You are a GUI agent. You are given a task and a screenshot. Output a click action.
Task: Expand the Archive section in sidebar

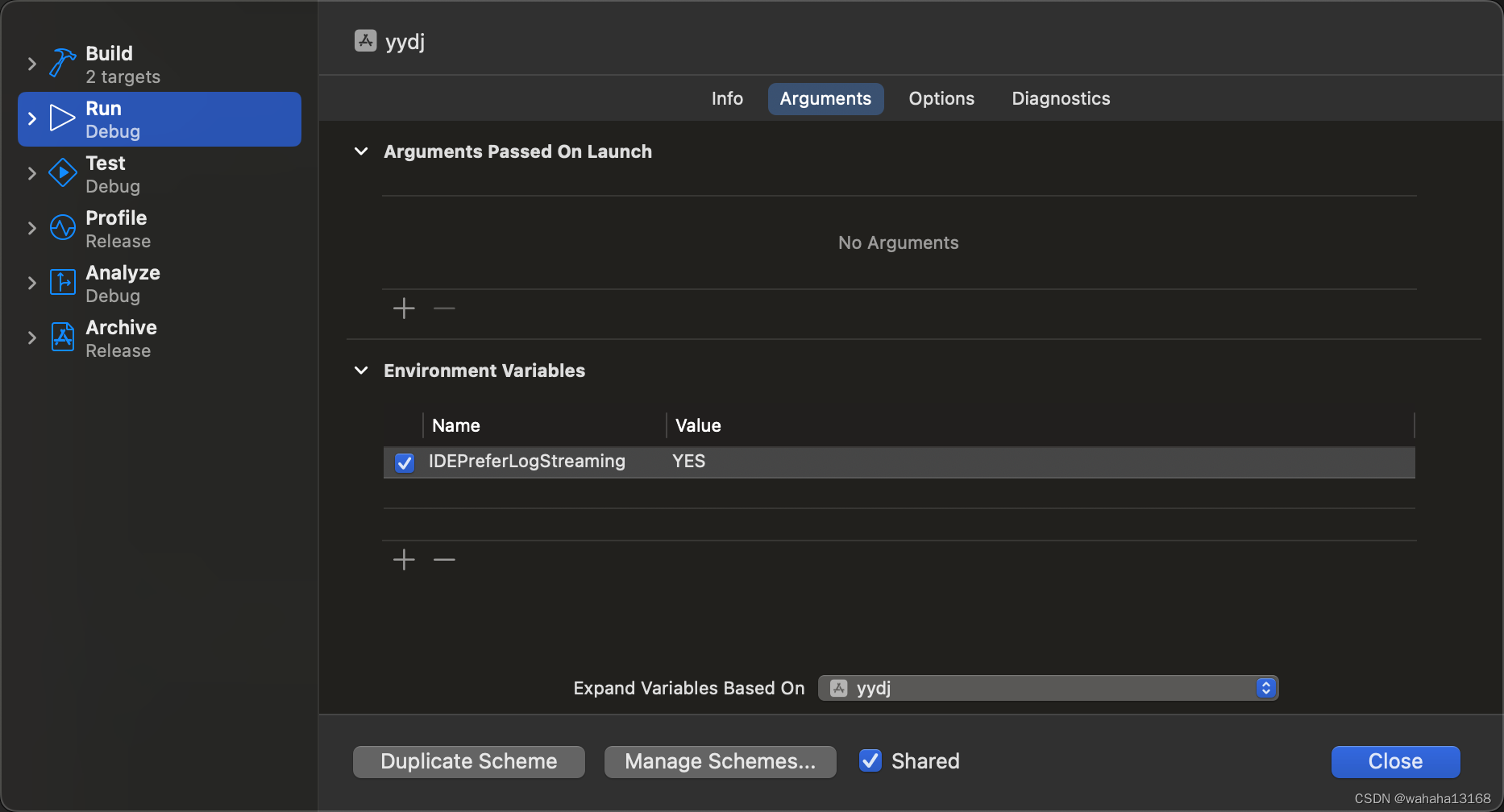point(31,337)
